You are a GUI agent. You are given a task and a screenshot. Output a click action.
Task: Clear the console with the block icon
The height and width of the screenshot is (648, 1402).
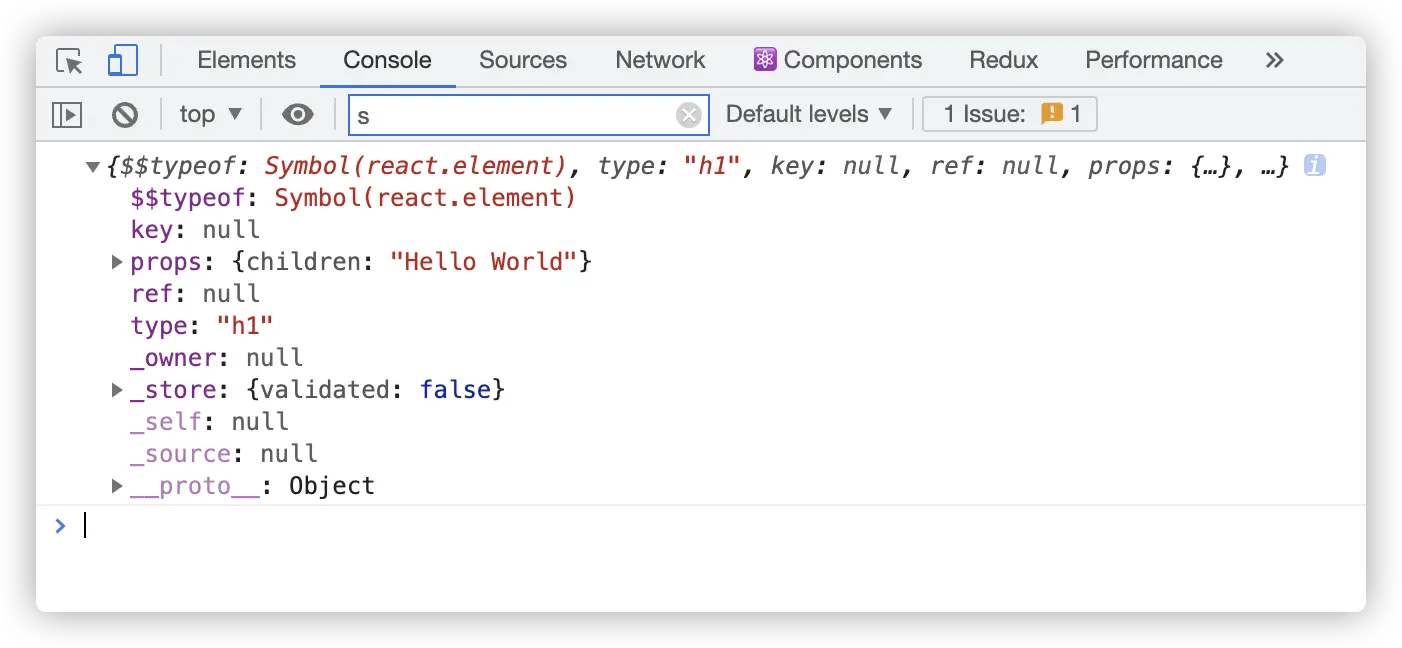(x=125, y=115)
